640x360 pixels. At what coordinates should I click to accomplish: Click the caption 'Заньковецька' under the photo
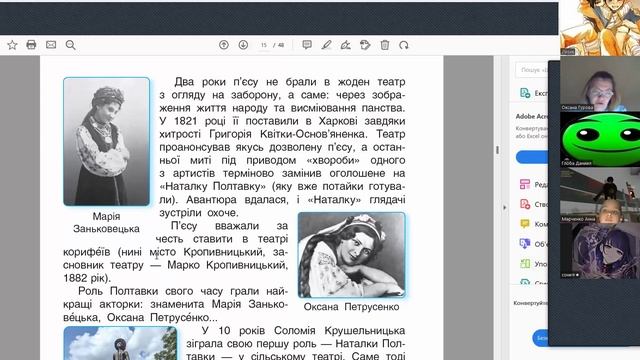tap(106, 229)
